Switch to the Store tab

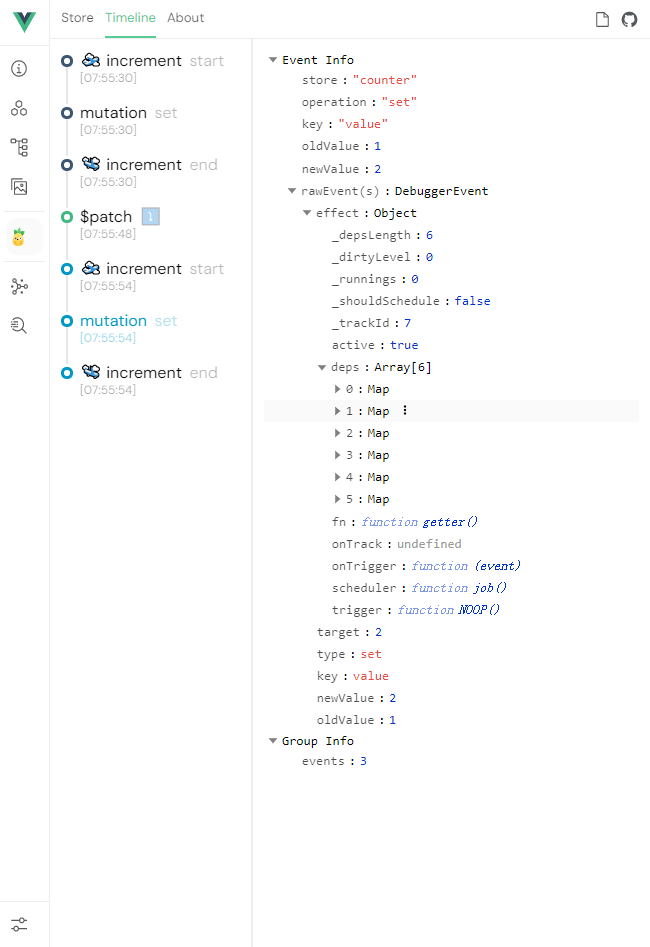77,18
